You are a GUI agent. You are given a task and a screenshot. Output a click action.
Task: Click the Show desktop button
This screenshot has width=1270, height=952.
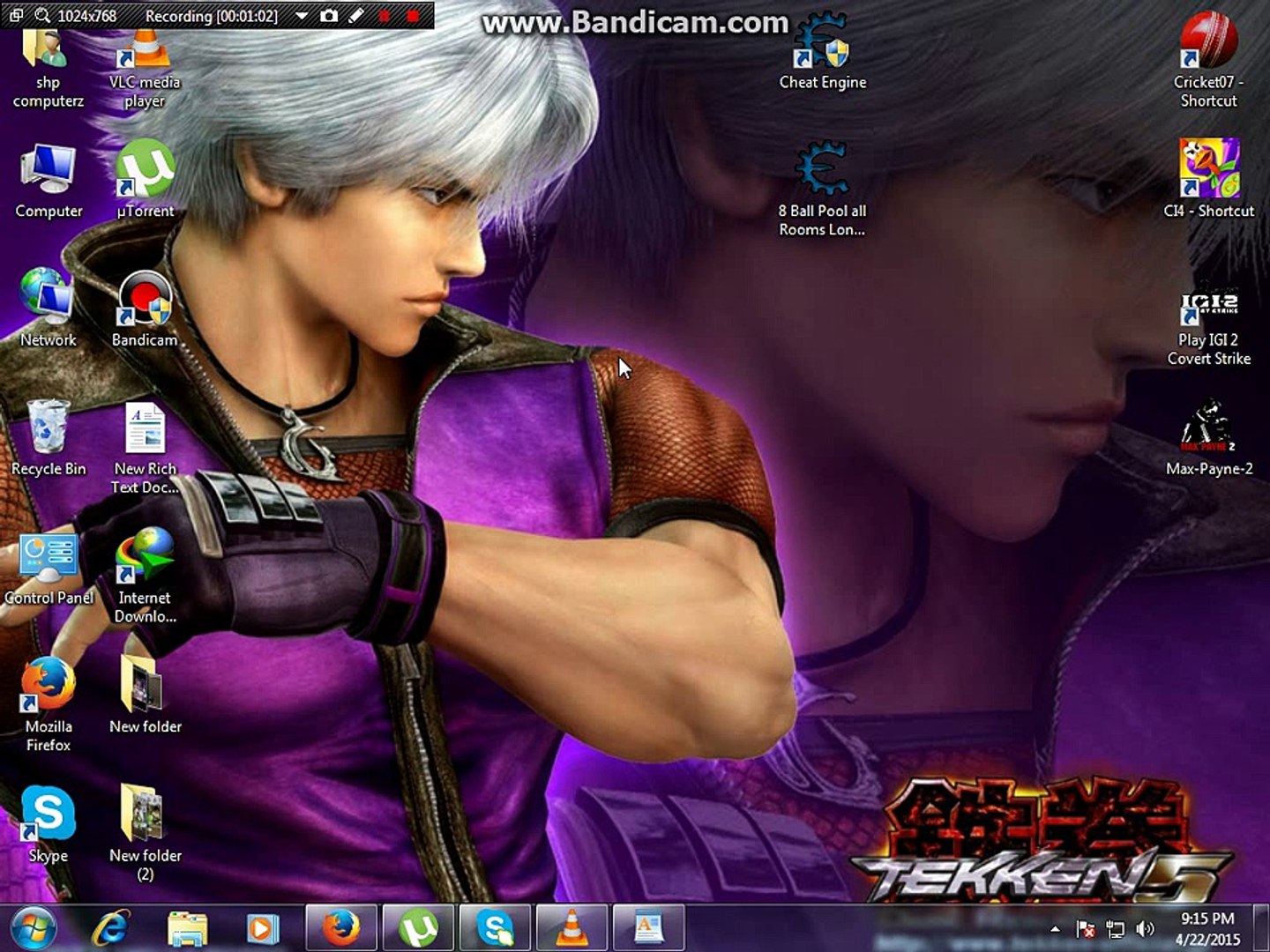(1262, 928)
